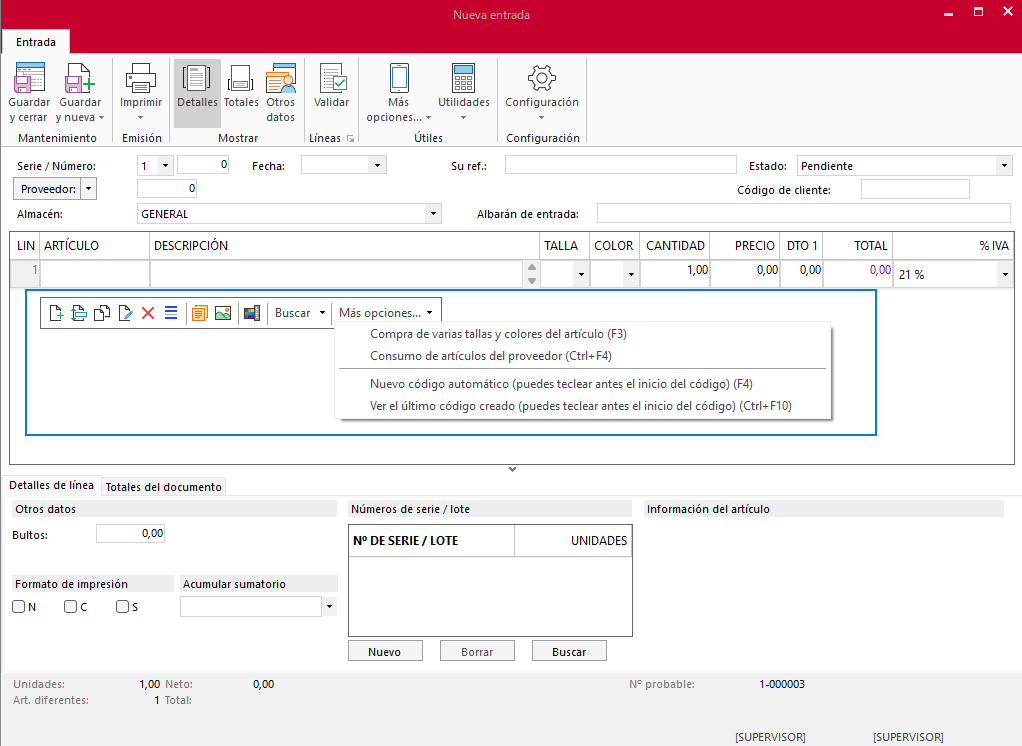Click Guardar y cerrar icon
Screen dimensions: 1022x746
29,78
